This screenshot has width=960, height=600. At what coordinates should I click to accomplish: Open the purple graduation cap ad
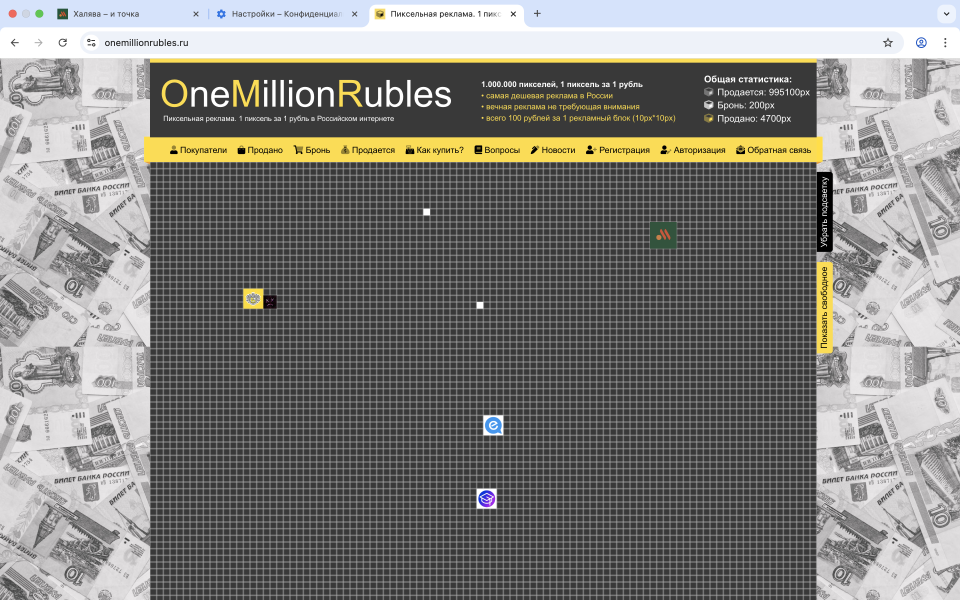click(486, 498)
